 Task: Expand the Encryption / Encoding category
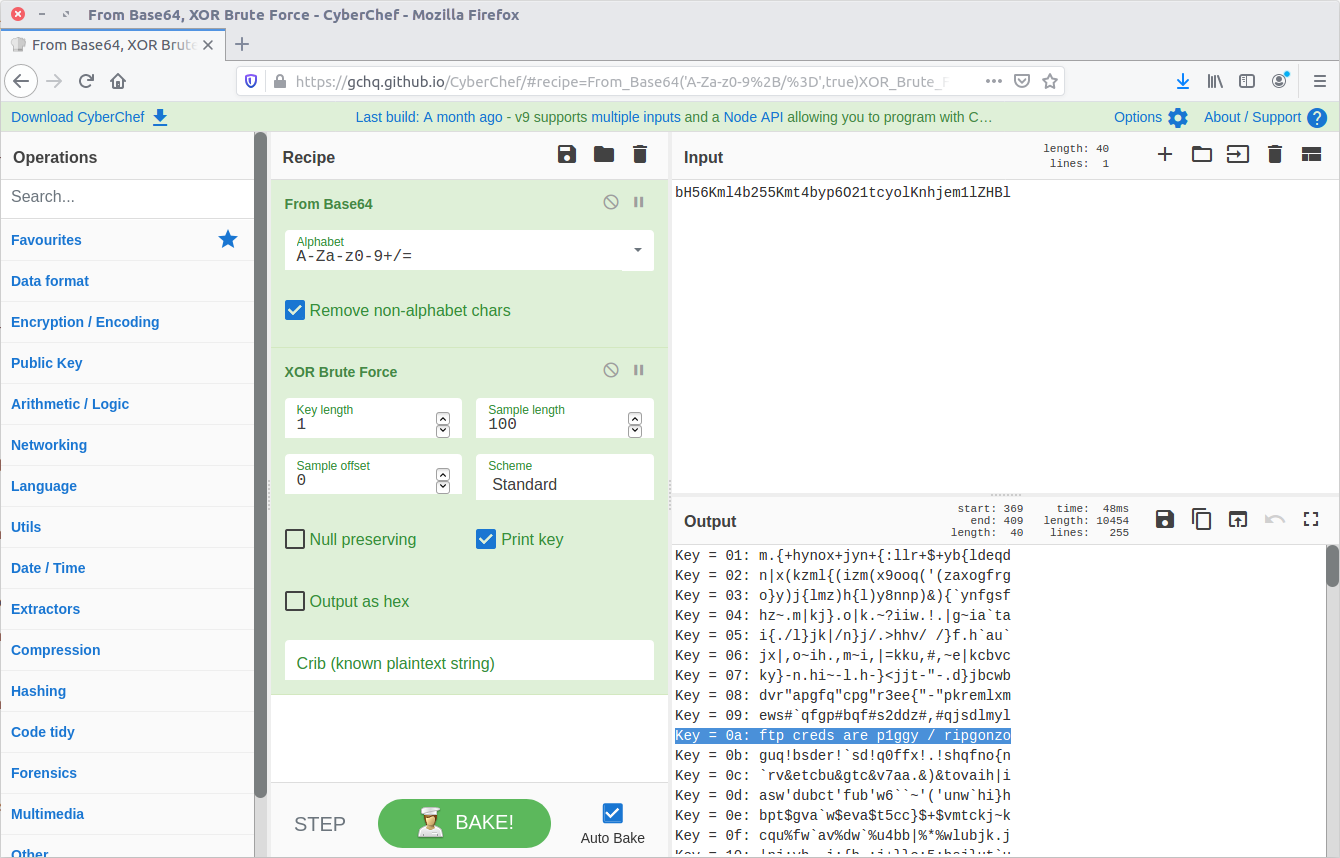click(85, 322)
